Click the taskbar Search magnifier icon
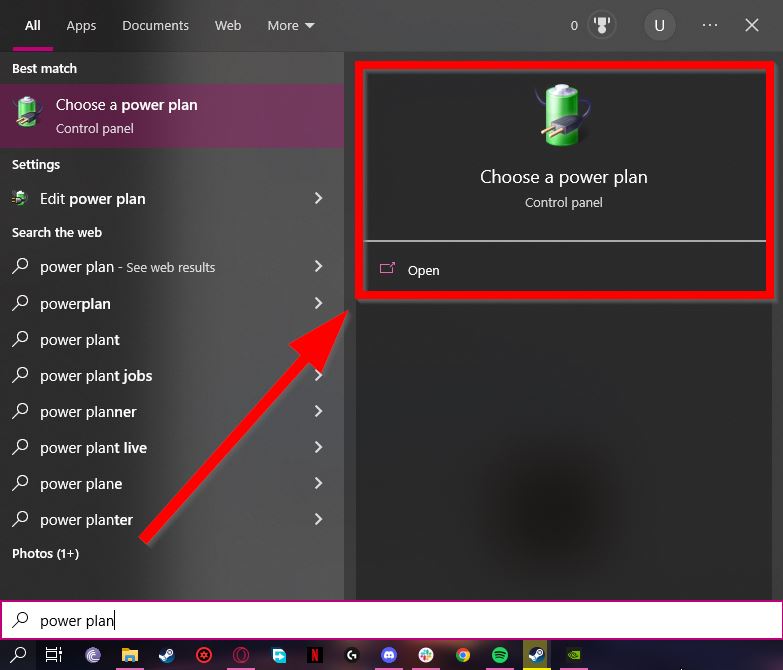The height and width of the screenshot is (670, 783). (x=18, y=654)
